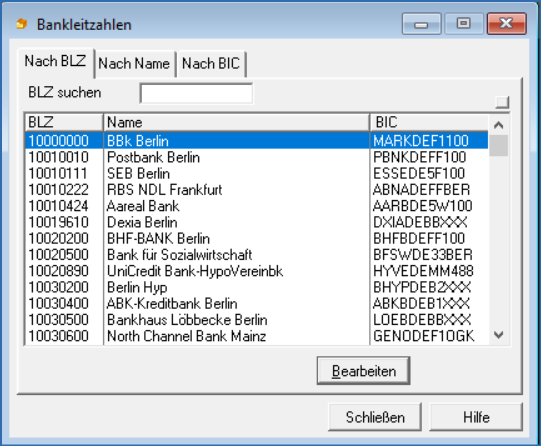Select the row RBS NDL Frankfurt
541x446 pixels.
(257, 190)
